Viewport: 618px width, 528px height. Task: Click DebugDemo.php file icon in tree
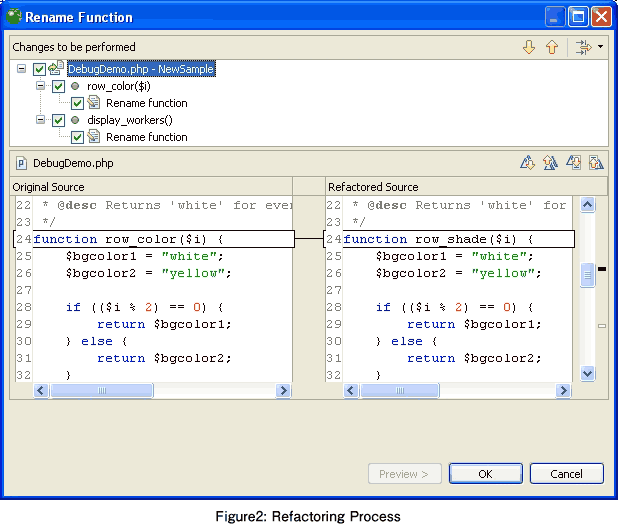tap(56, 68)
